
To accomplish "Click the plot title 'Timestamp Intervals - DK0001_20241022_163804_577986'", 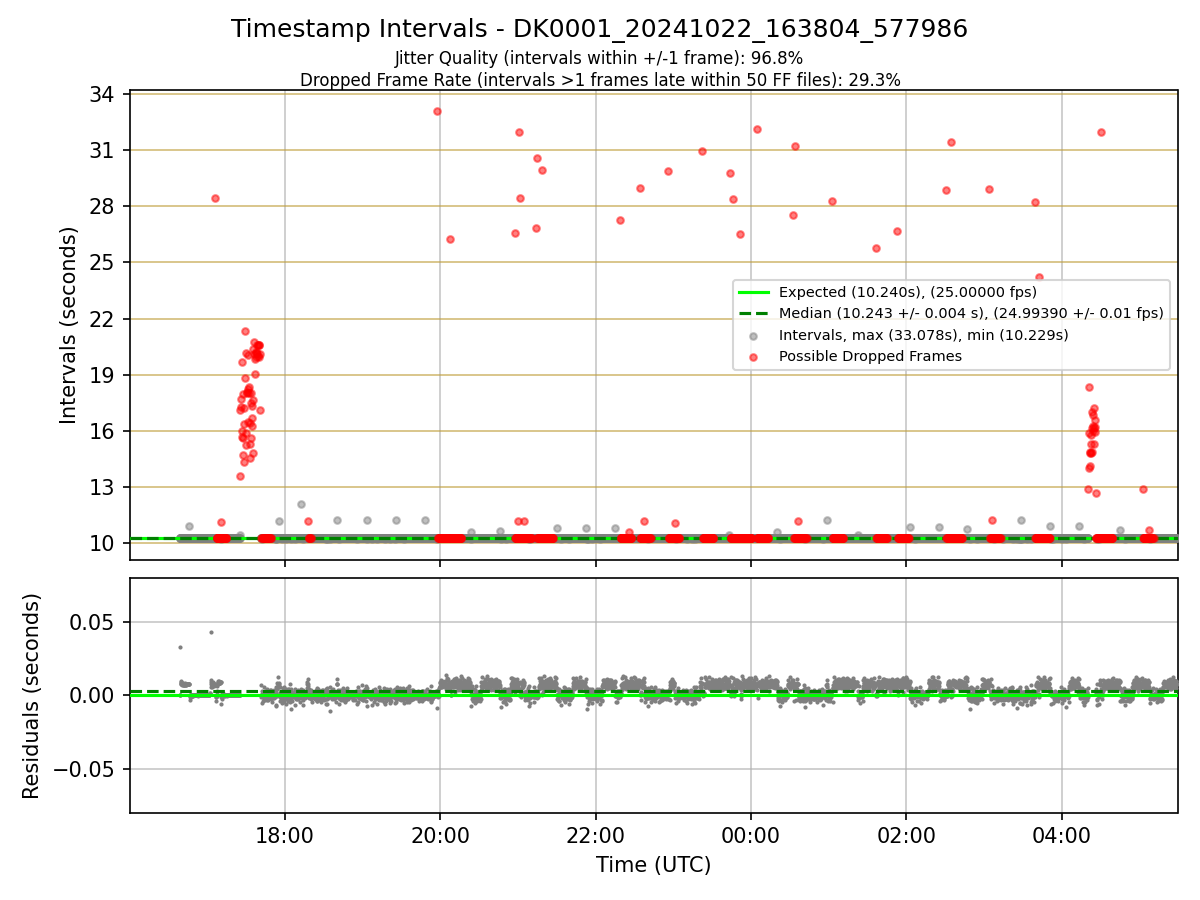I will click(599, 29).
